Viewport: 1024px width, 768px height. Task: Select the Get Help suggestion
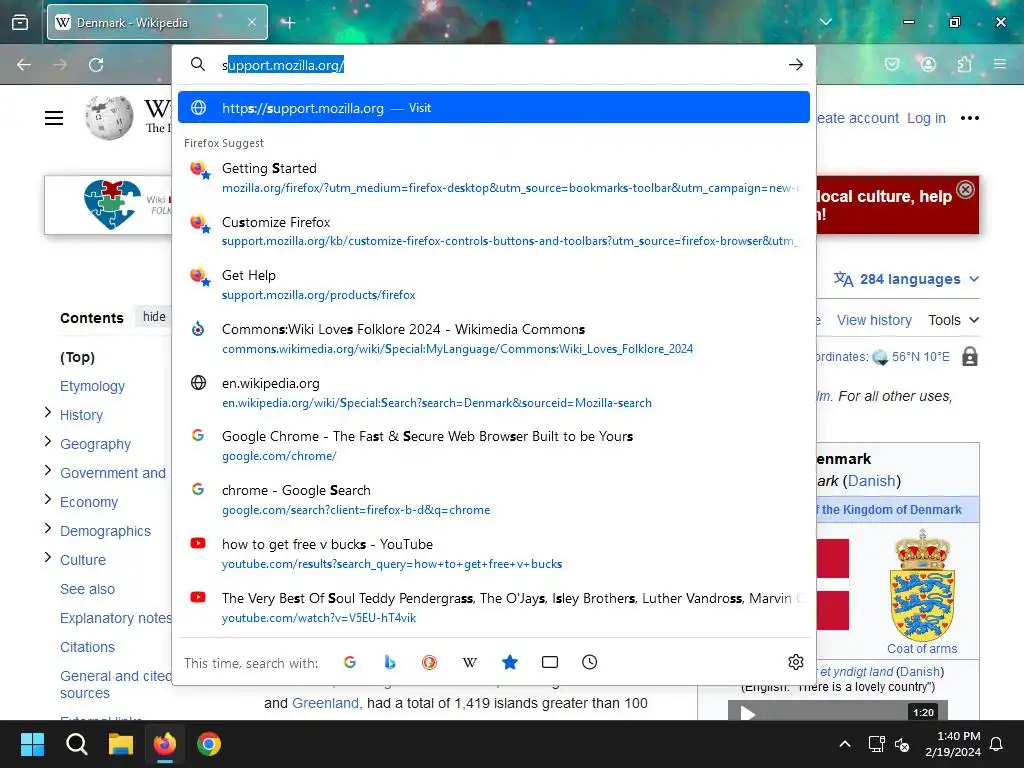[x=494, y=285]
